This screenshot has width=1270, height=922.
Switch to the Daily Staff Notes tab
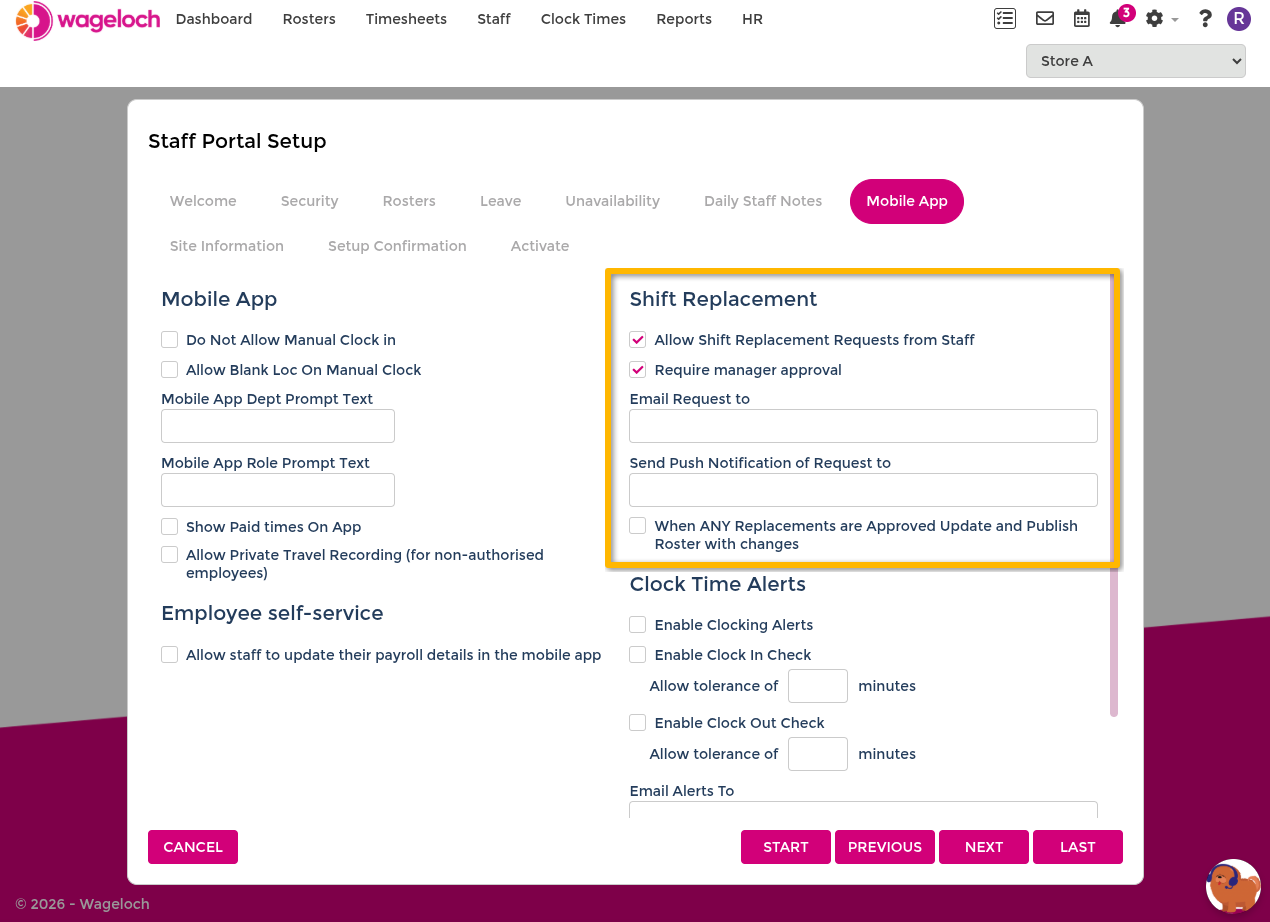763,201
